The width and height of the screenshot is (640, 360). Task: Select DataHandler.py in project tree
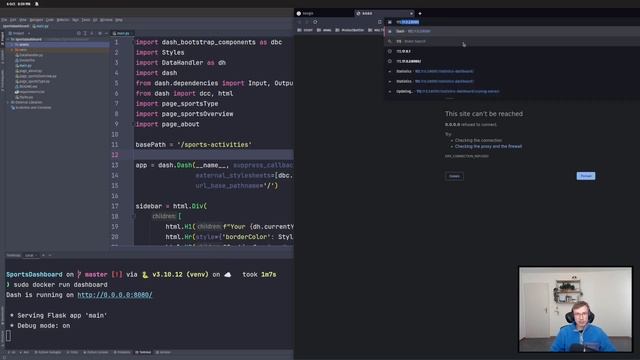[29, 55]
